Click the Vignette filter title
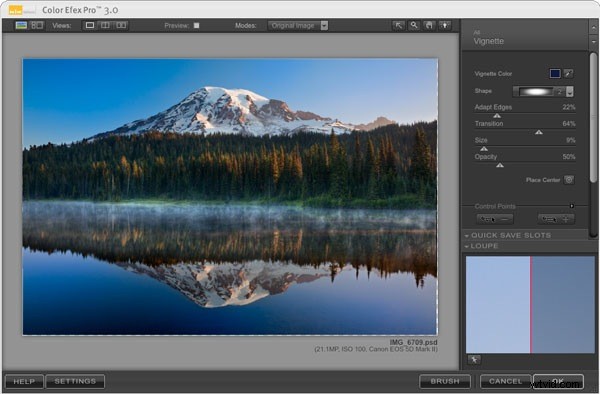600x394 pixels. 489,41
